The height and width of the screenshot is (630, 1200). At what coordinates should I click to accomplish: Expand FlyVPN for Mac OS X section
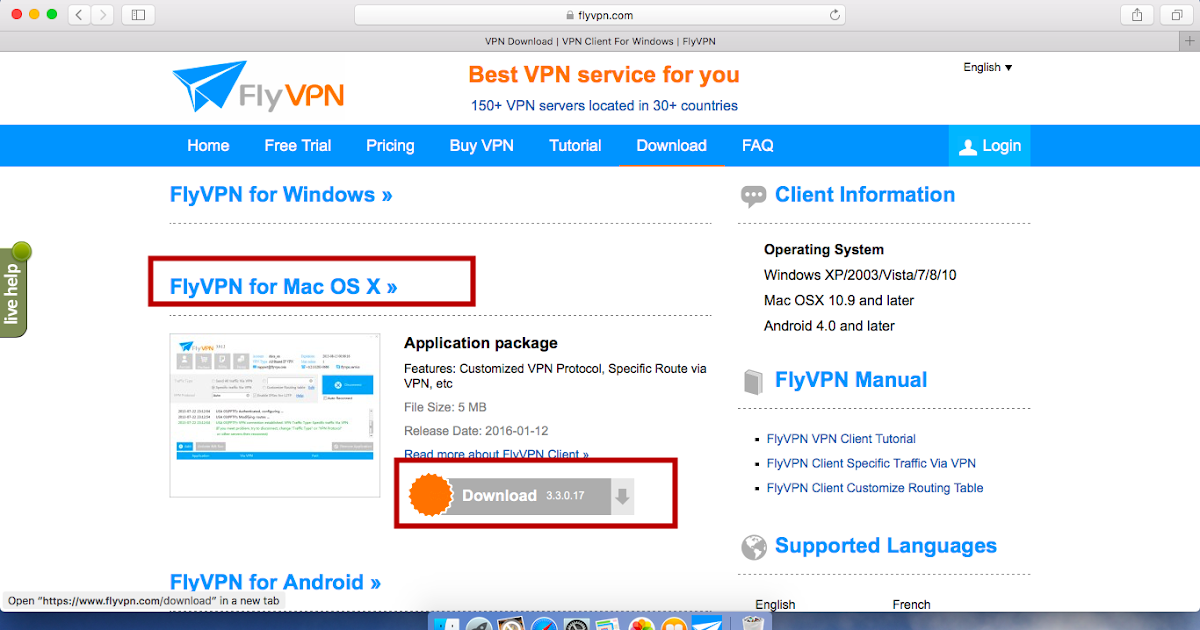[284, 286]
